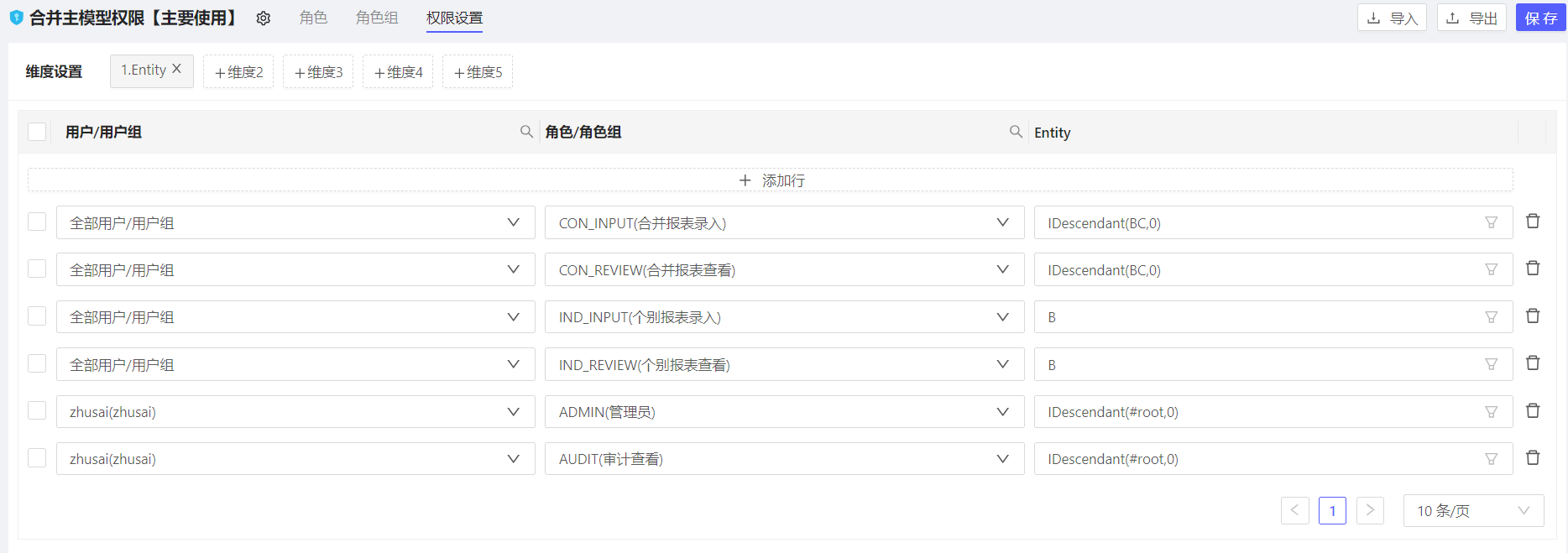The image size is (1568, 553).
Task: Click the settings gear icon beside the title
Action: pos(264,18)
